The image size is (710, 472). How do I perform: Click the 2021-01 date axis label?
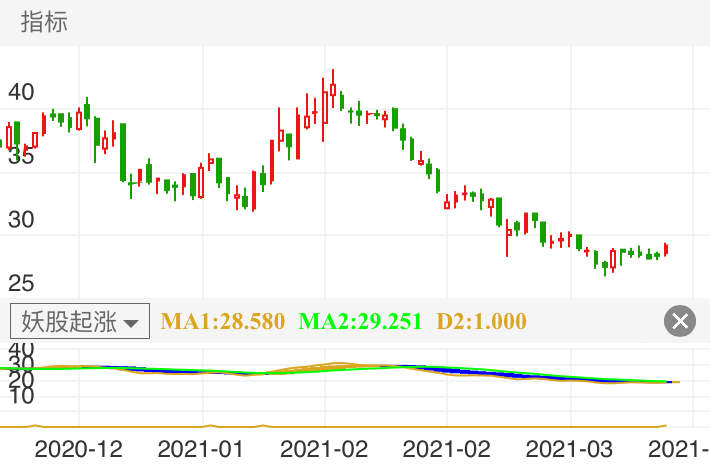pos(200,449)
